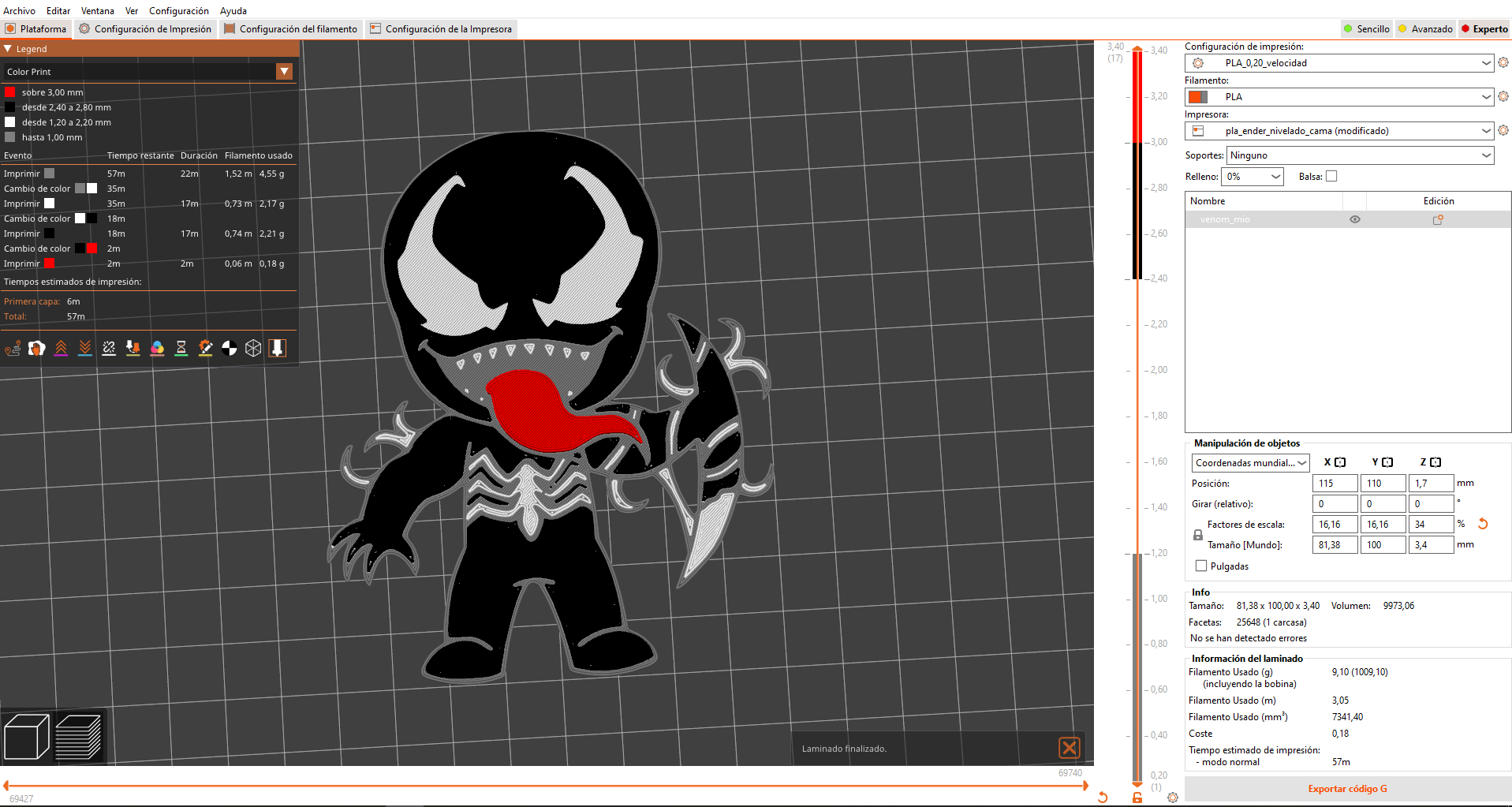Toggle print pauses hourglass icon

[x=181, y=348]
